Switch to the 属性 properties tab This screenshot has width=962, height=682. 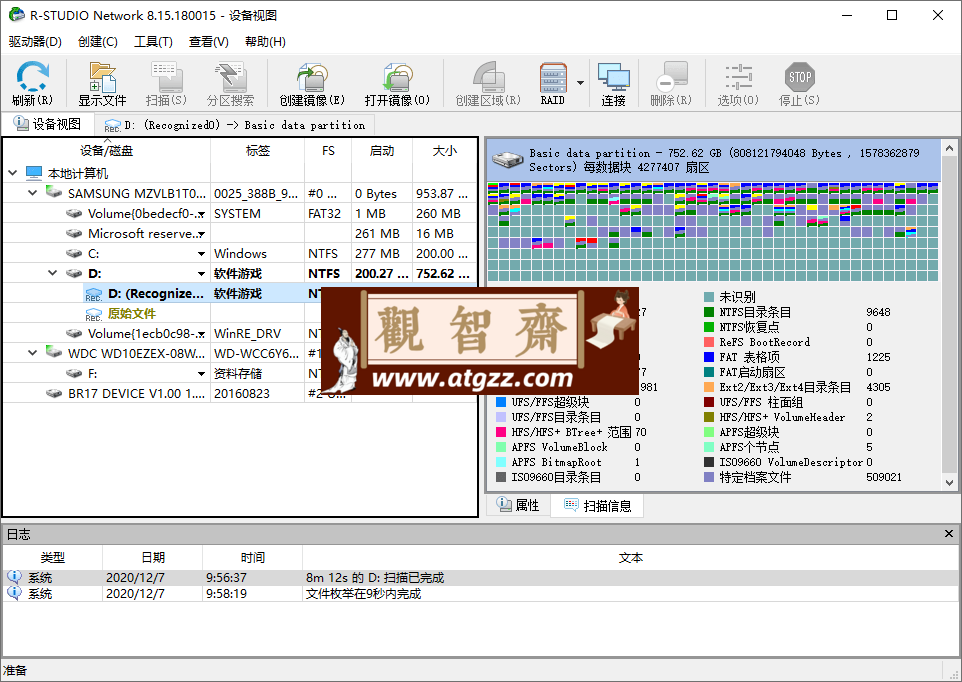coord(518,505)
